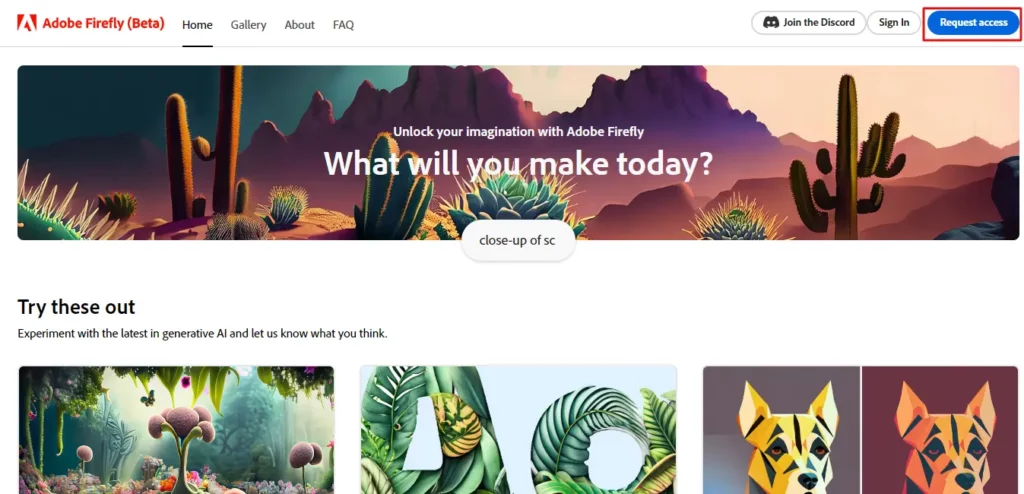Open the Adobe Firefly (Beta) title link
The height and width of the screenshot is (494, 1024).
[103, 24]
